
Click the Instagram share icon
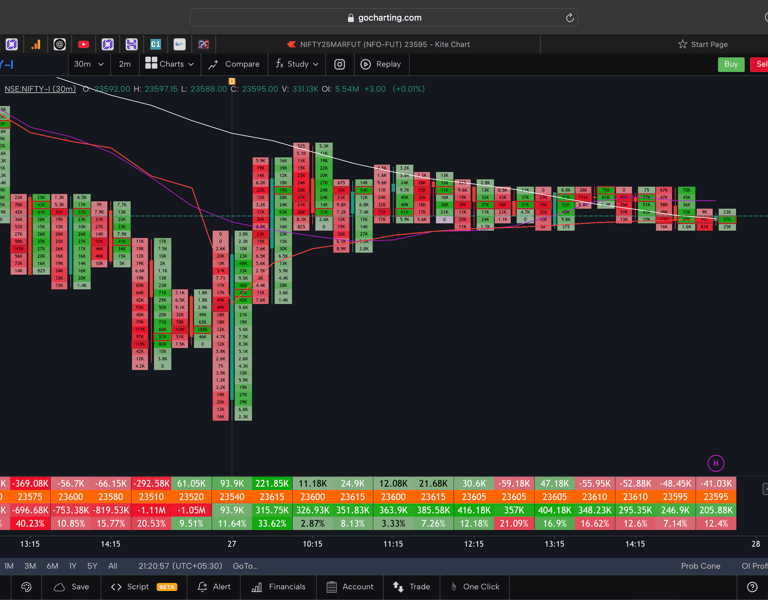[x=339, y=64]
